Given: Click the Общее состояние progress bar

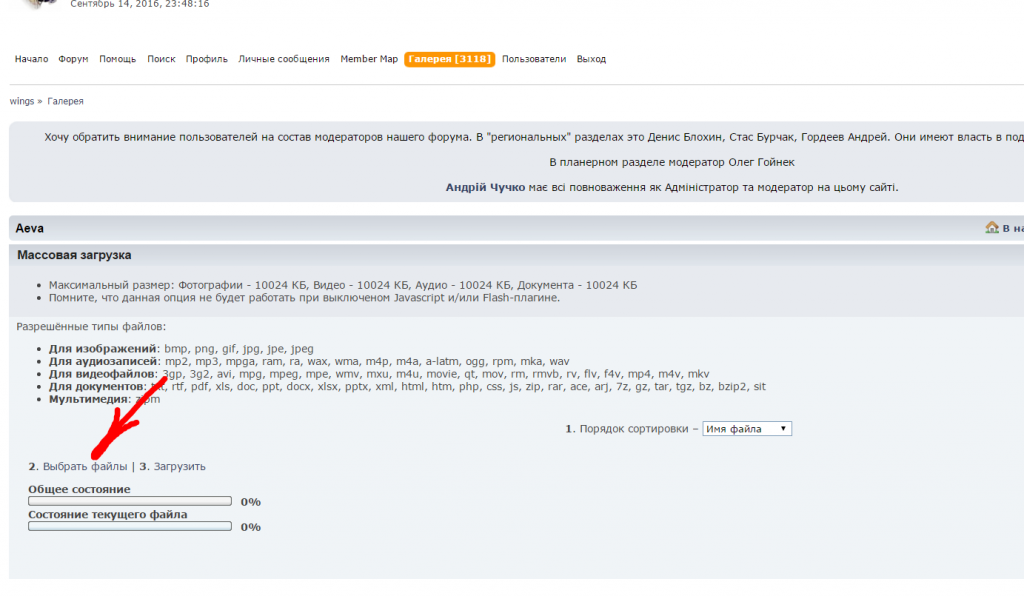Looking at the screenshot, I should tap(130, 501).
